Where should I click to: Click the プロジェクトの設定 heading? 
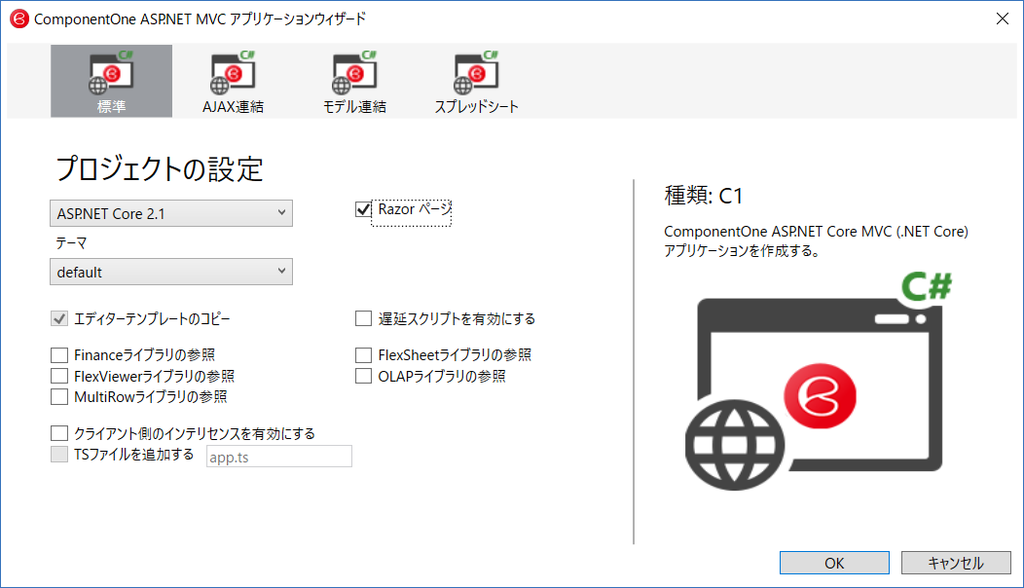pos(159,169)
